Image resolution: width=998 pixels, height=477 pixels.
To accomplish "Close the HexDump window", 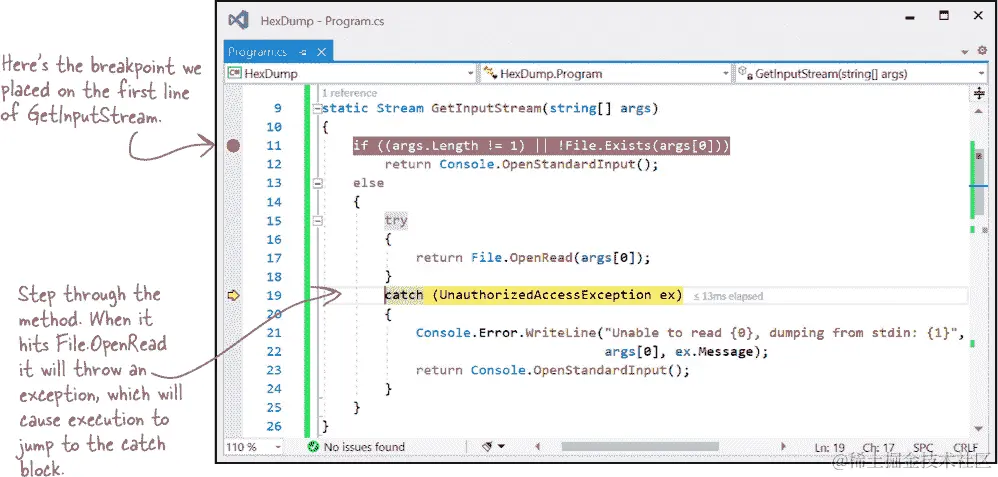I will tap(979, 15).
